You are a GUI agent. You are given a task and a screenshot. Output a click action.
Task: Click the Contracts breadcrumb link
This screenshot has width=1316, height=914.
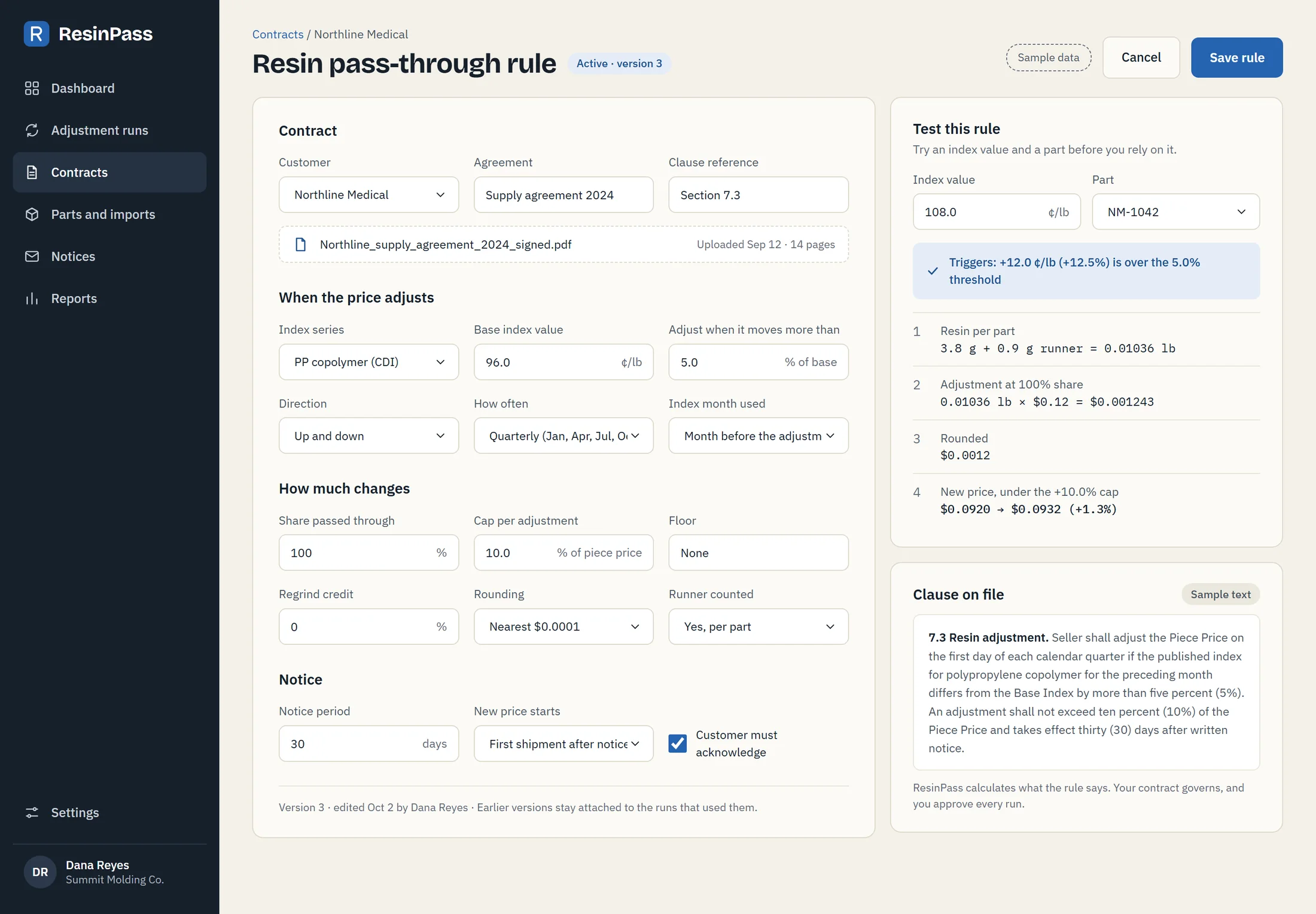[278, 34]
